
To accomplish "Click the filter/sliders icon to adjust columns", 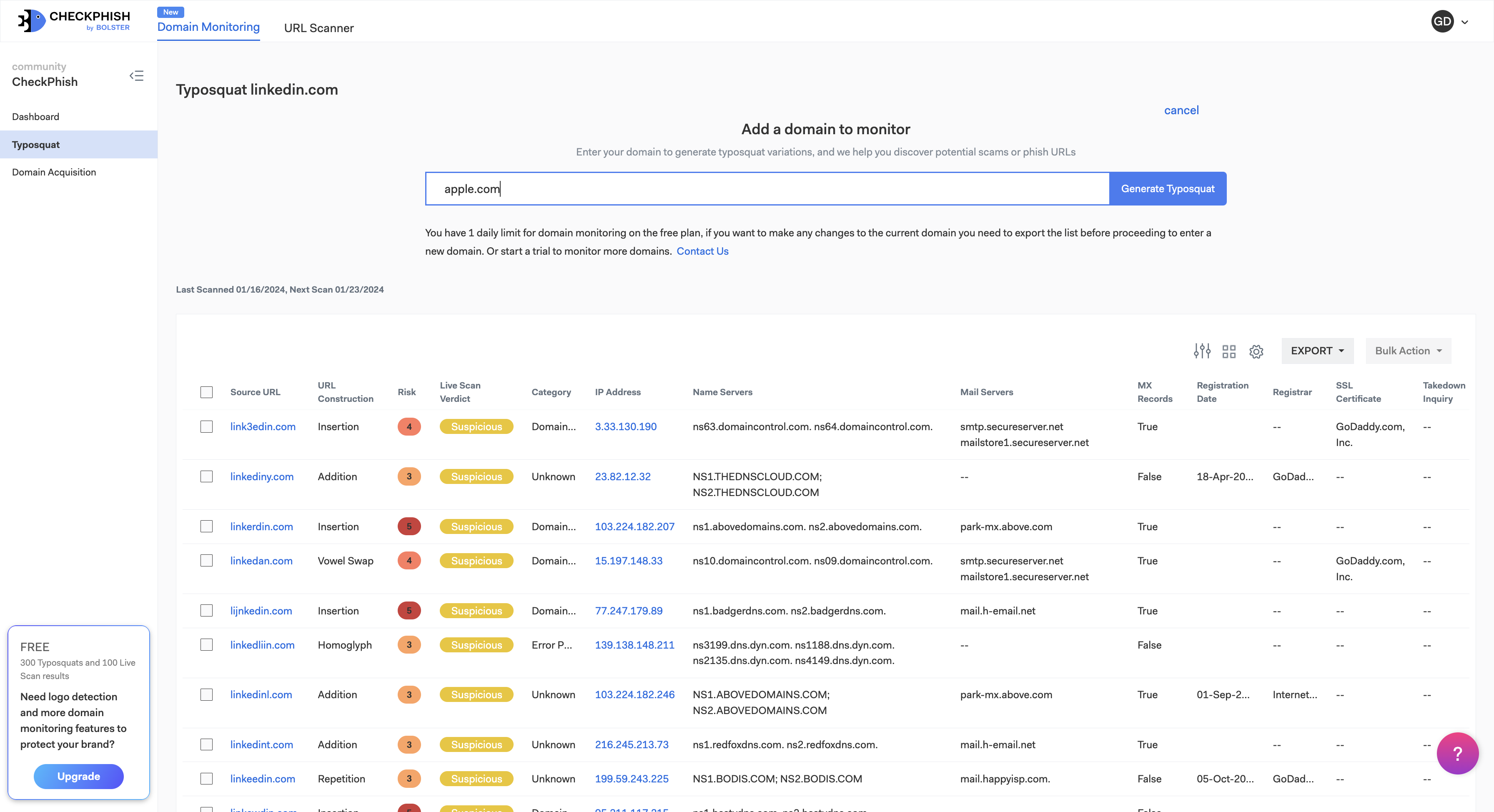I will pyautogui.click(x=1201, y=350).
